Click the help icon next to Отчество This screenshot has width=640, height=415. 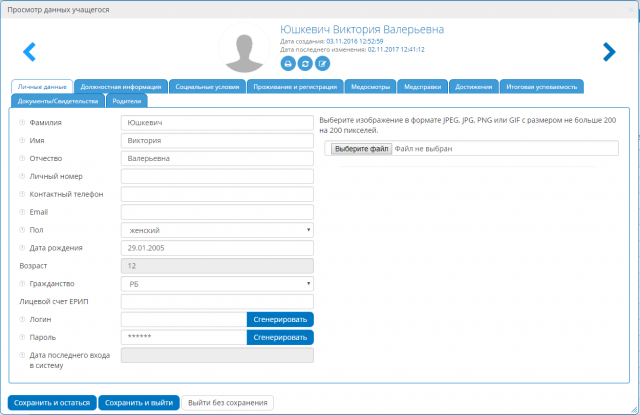tap(22, 158)
